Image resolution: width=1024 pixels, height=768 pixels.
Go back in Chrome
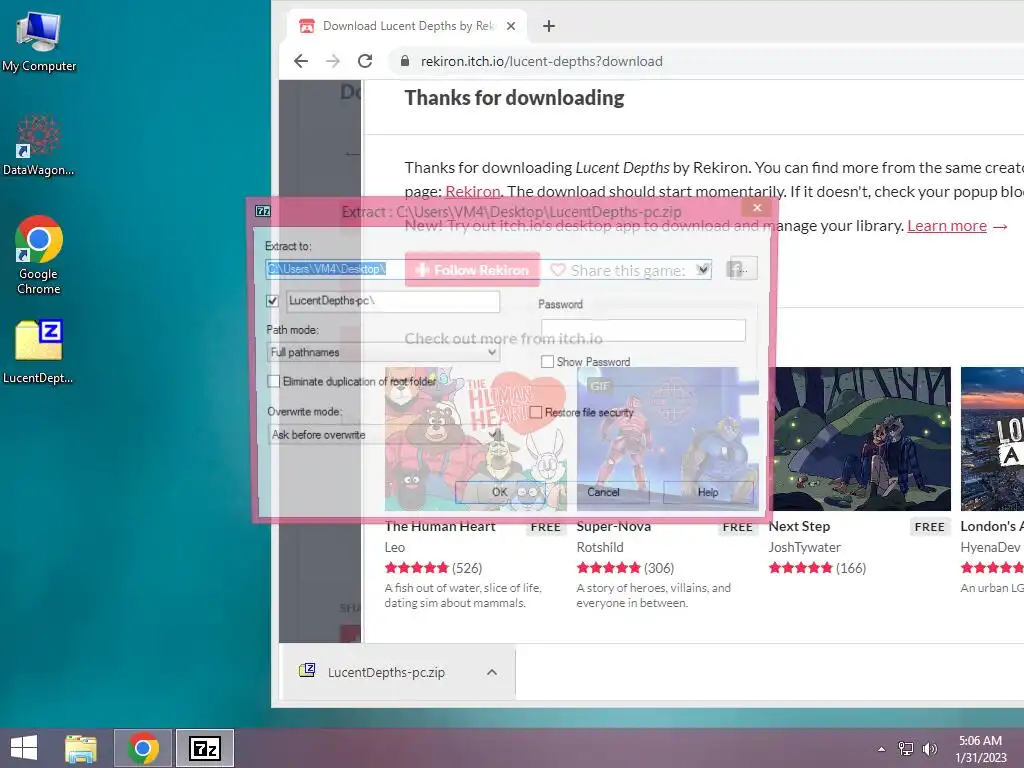(x=301, y=61)
